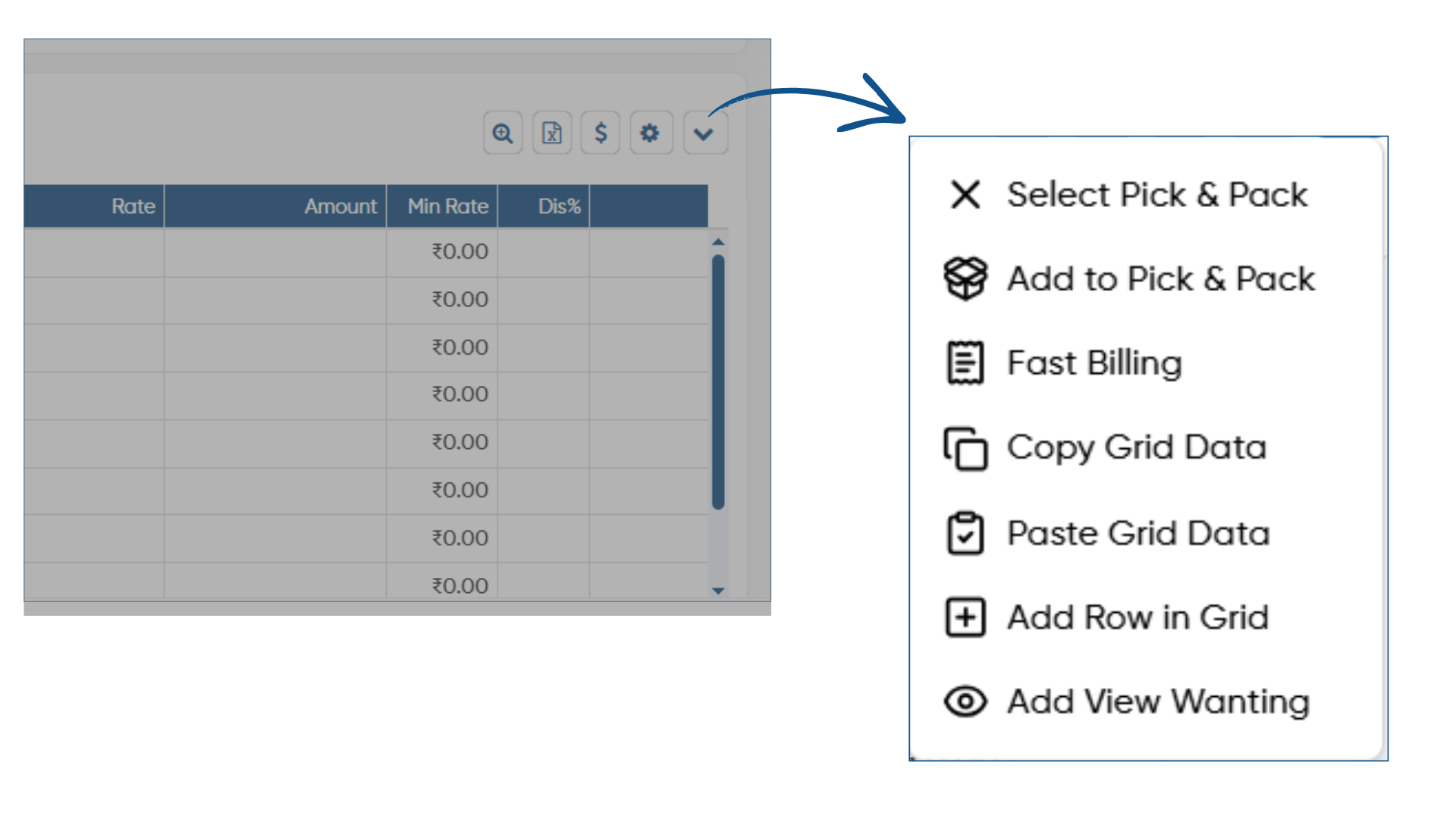Click the box icon for Add to Pick & Pack

[965, 278]
